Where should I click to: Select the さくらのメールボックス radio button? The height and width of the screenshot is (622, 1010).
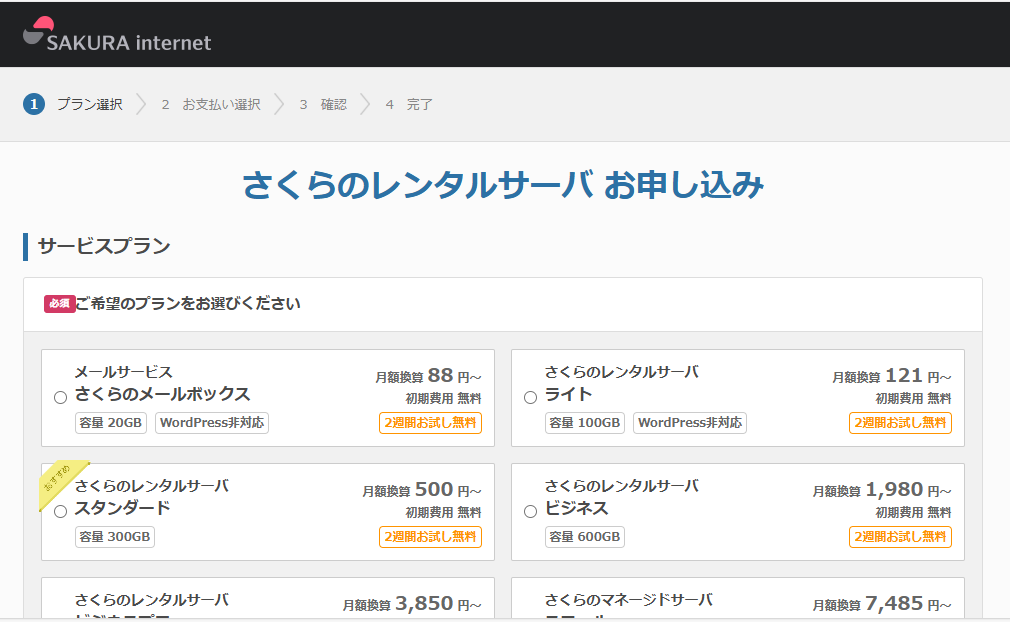[61, 397]
